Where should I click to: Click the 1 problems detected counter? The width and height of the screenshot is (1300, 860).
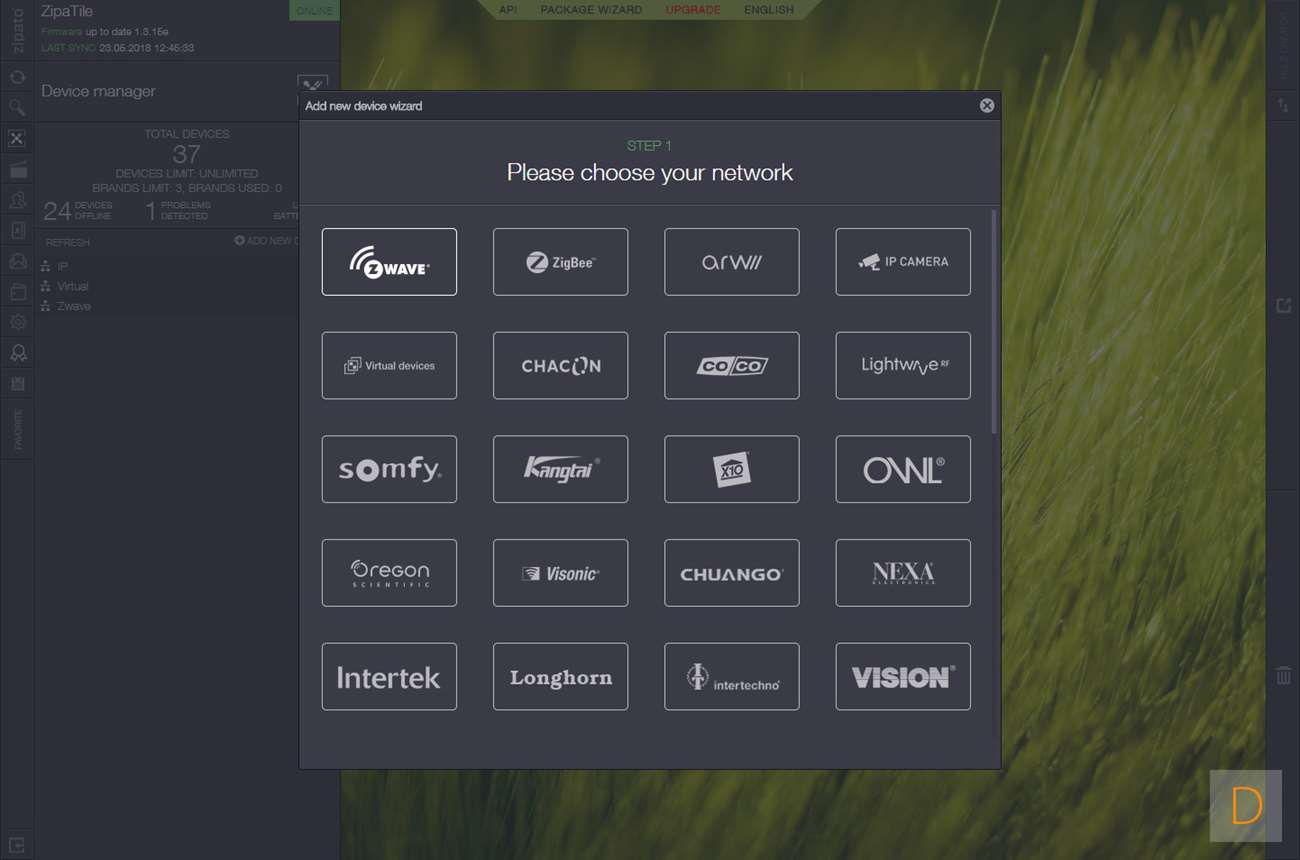pyautogui.click(x=178, y=210)
